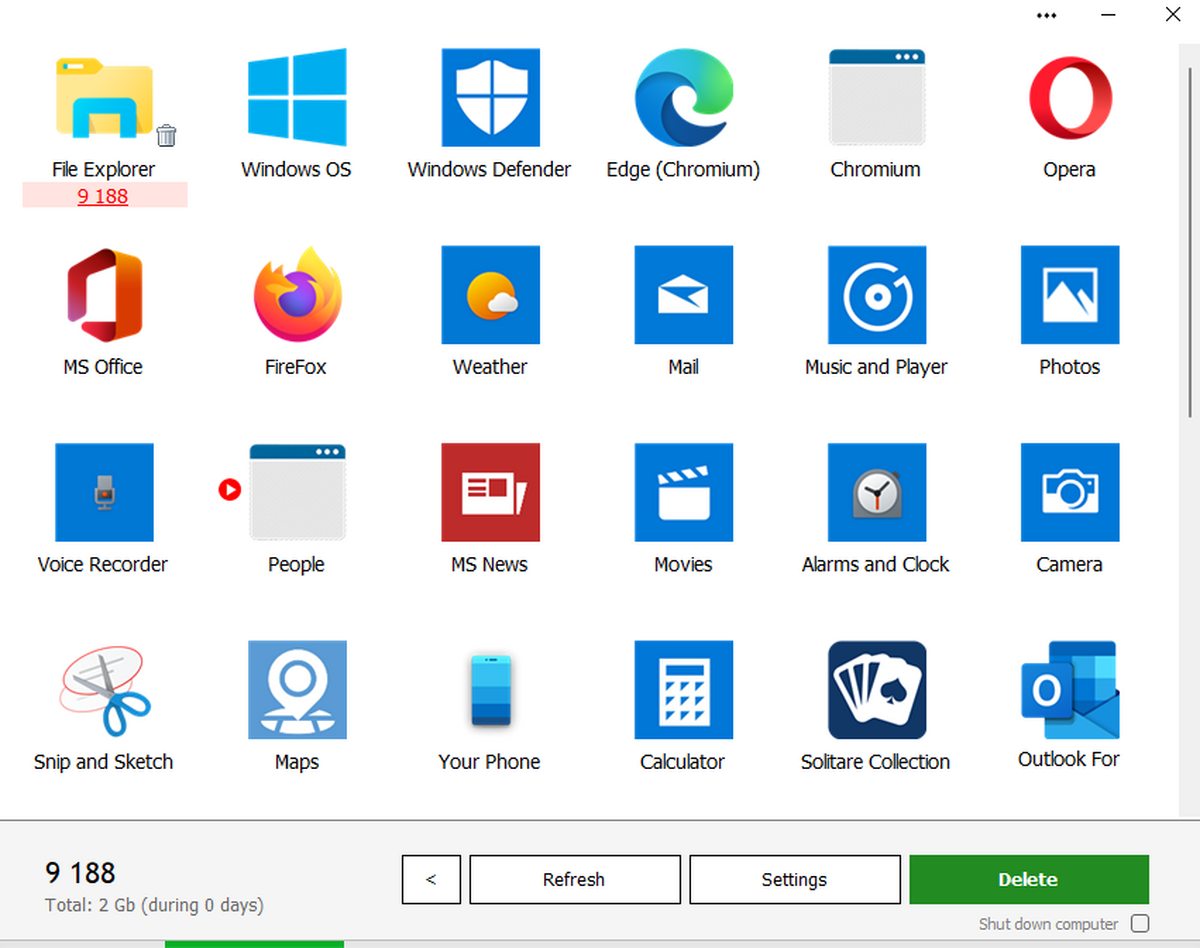Click the trash icon beside File Explorer
1200x948 pixels.
click(167, 135)
